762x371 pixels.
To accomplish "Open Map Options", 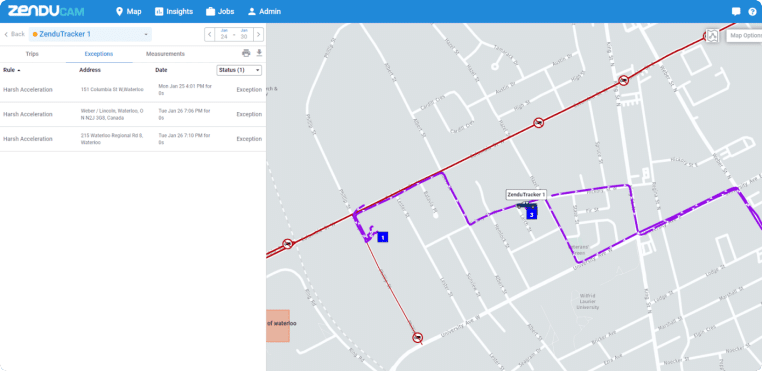I will coord(744,35).
